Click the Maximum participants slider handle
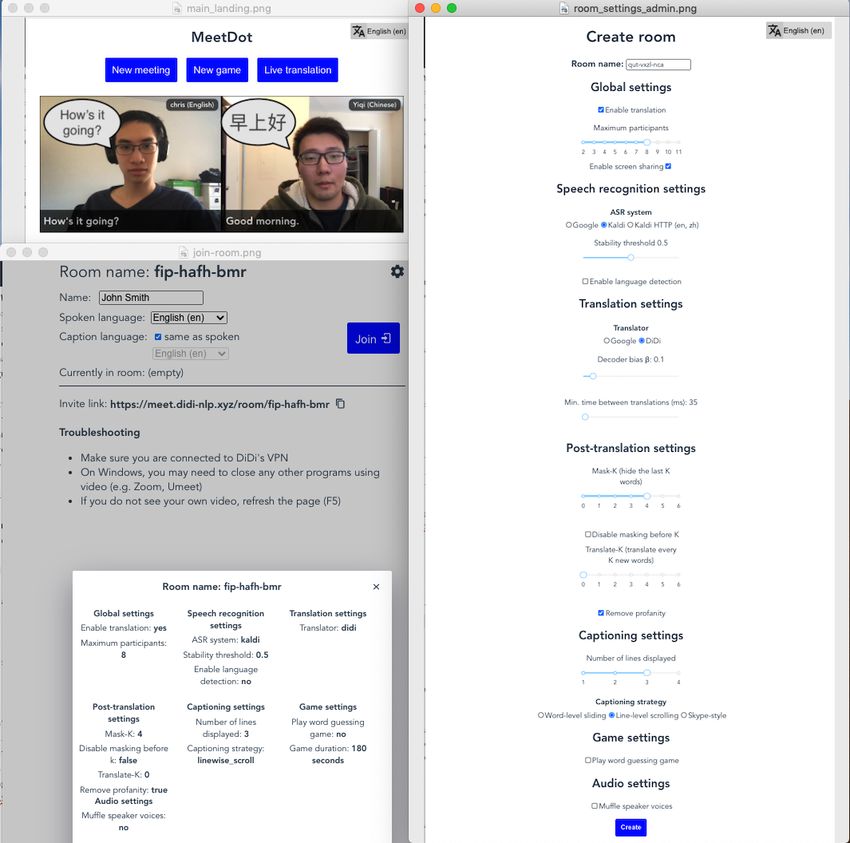Viewport: 850px width, 843px height. (x=647, y=142)
